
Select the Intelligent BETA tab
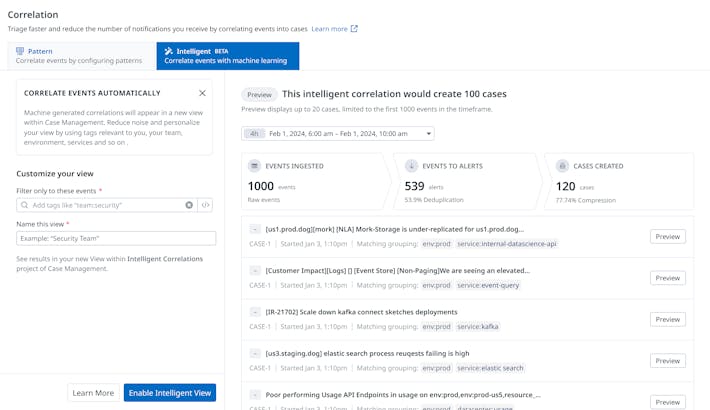pos(228,56)
